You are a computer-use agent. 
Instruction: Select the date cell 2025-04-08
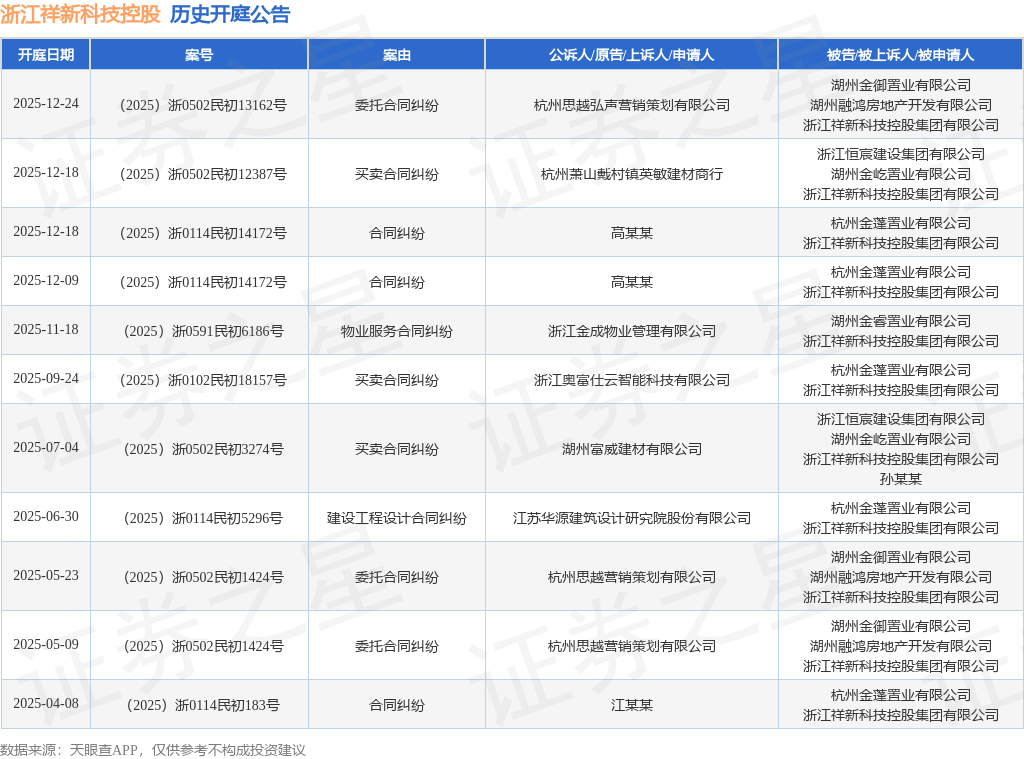coord(46,703)
